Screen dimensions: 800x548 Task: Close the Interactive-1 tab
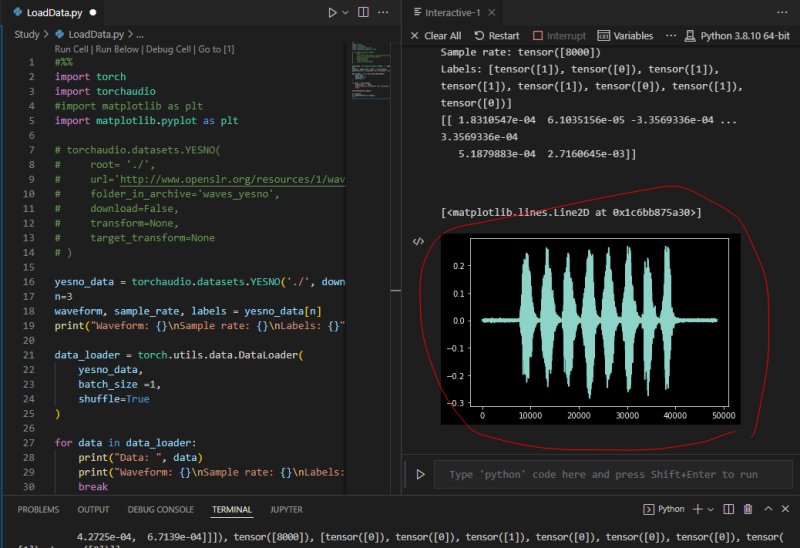pos(491,12)
